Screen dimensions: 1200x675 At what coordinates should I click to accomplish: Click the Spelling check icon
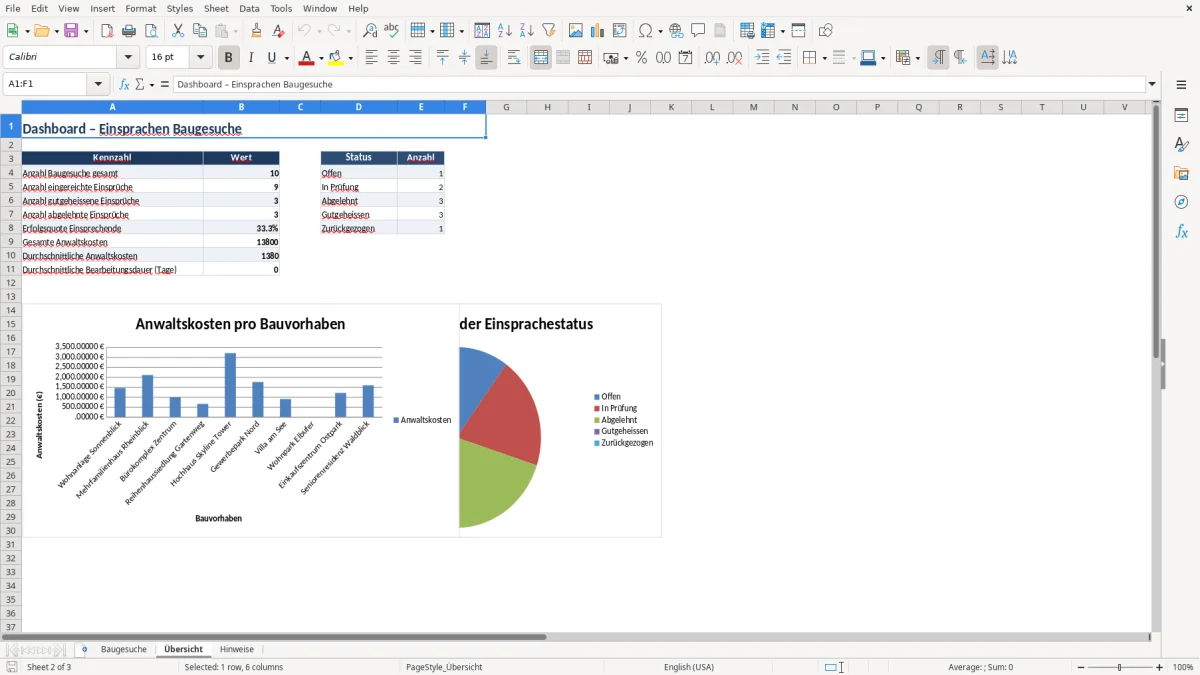pyautogui.click(x=392, y=31)
